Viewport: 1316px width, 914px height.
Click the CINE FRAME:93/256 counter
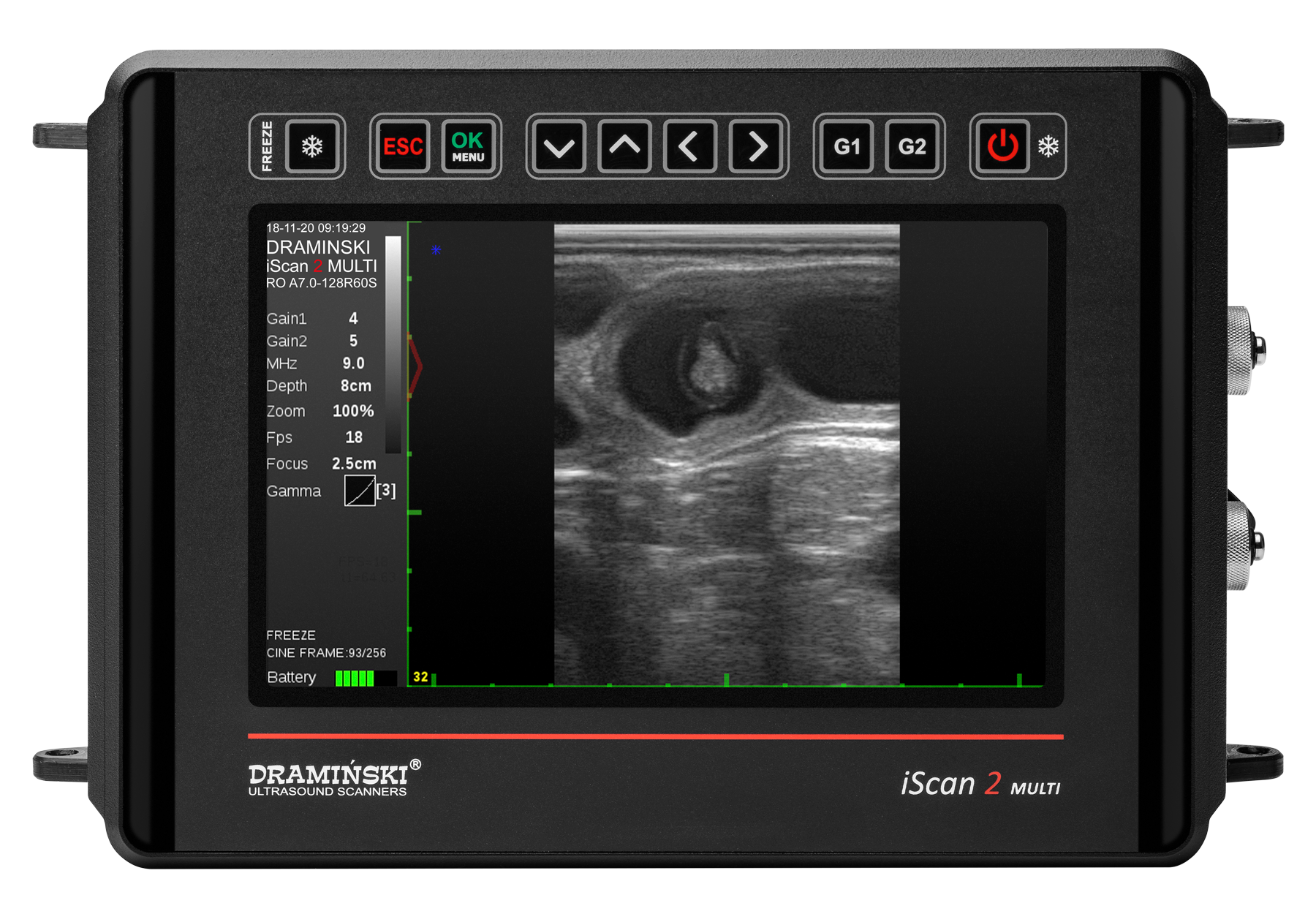pos(326,653)
